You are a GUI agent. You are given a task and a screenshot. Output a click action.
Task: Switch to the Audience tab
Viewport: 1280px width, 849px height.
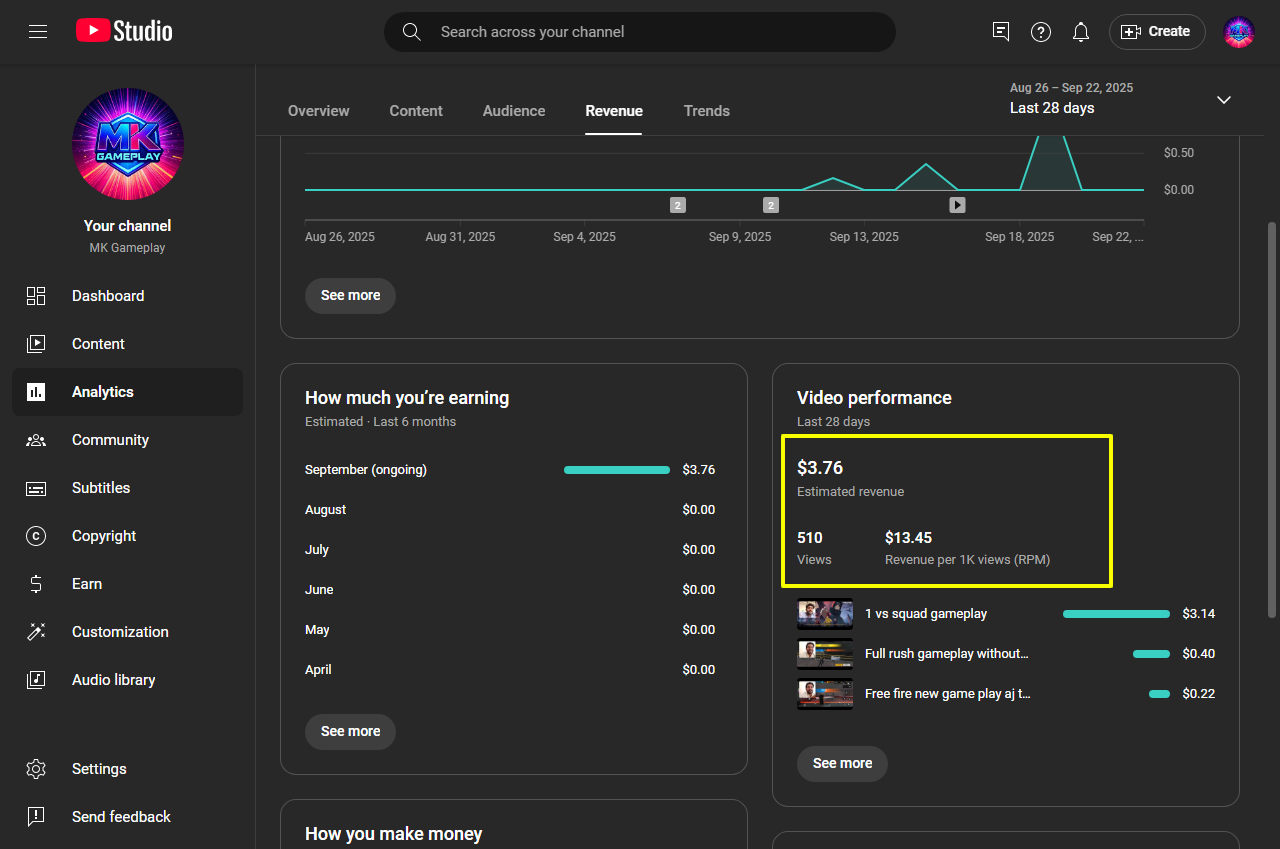click(514, 111)
